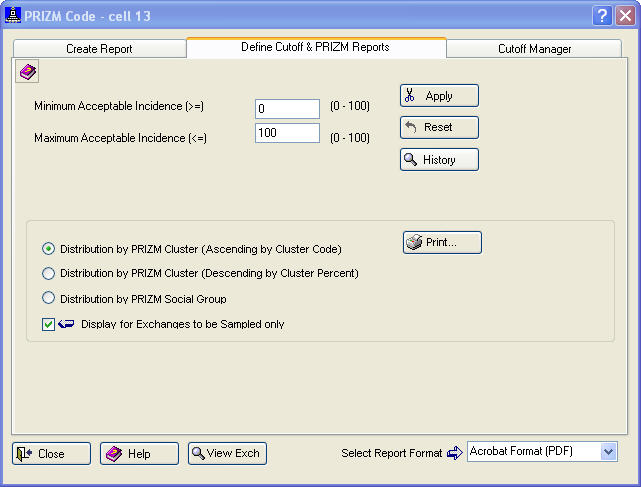Switch to the Create Report tab

[x=99, y=49]
